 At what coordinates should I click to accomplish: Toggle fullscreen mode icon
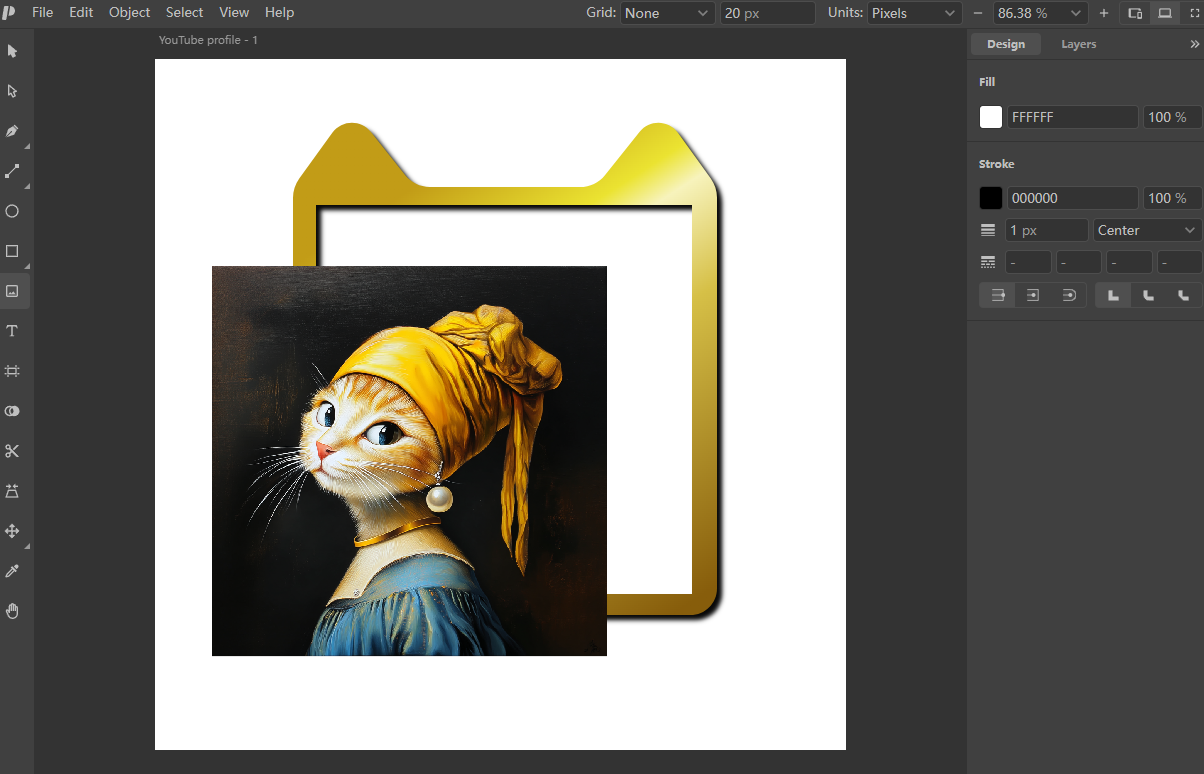pos(1192,13)
